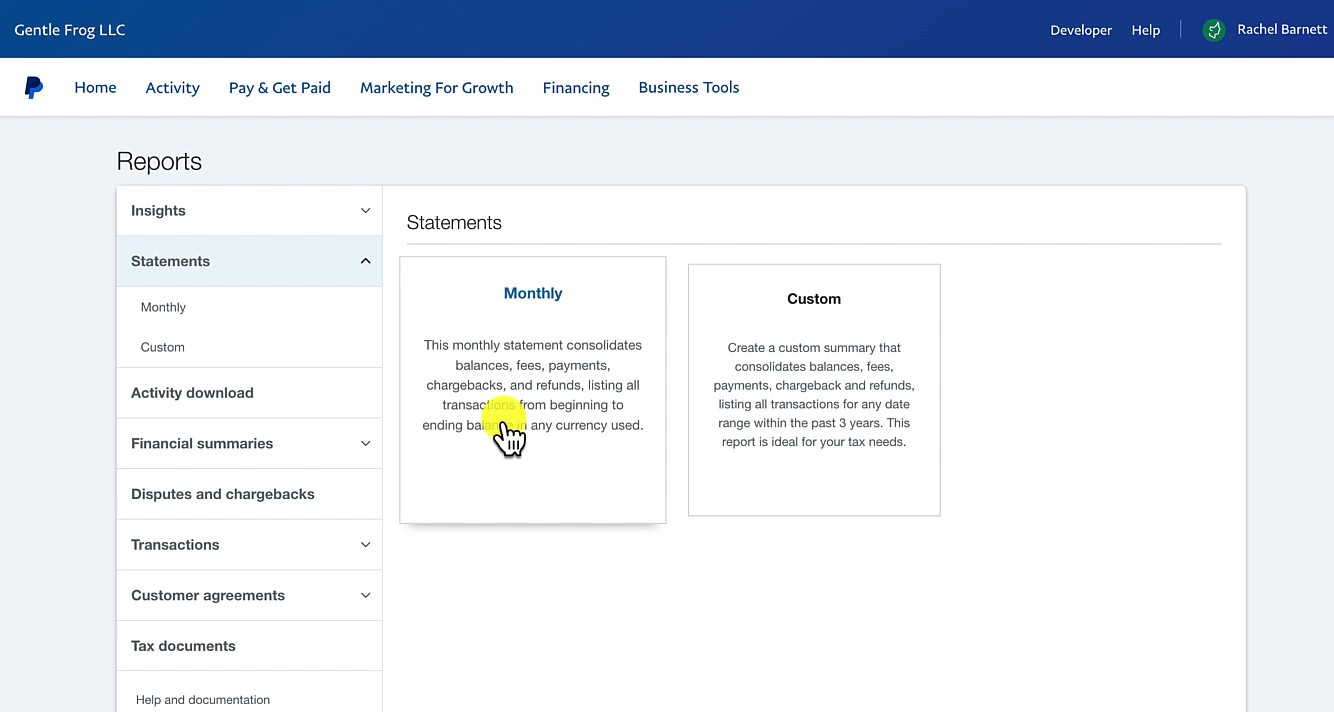Open Pay & Get Paid menu
Screen dimensions: 1334x712
pos(280,88)
